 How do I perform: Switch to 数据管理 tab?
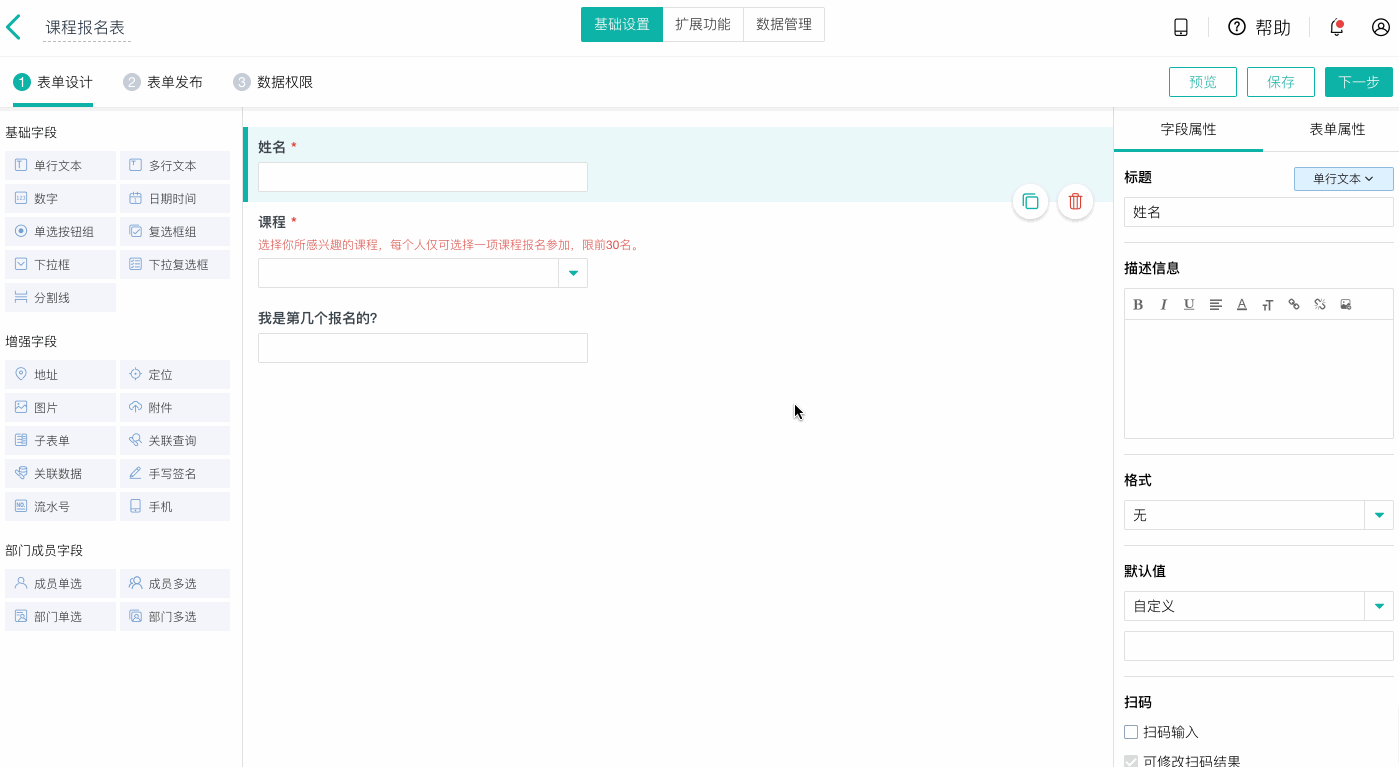click(x=784, y=25)
